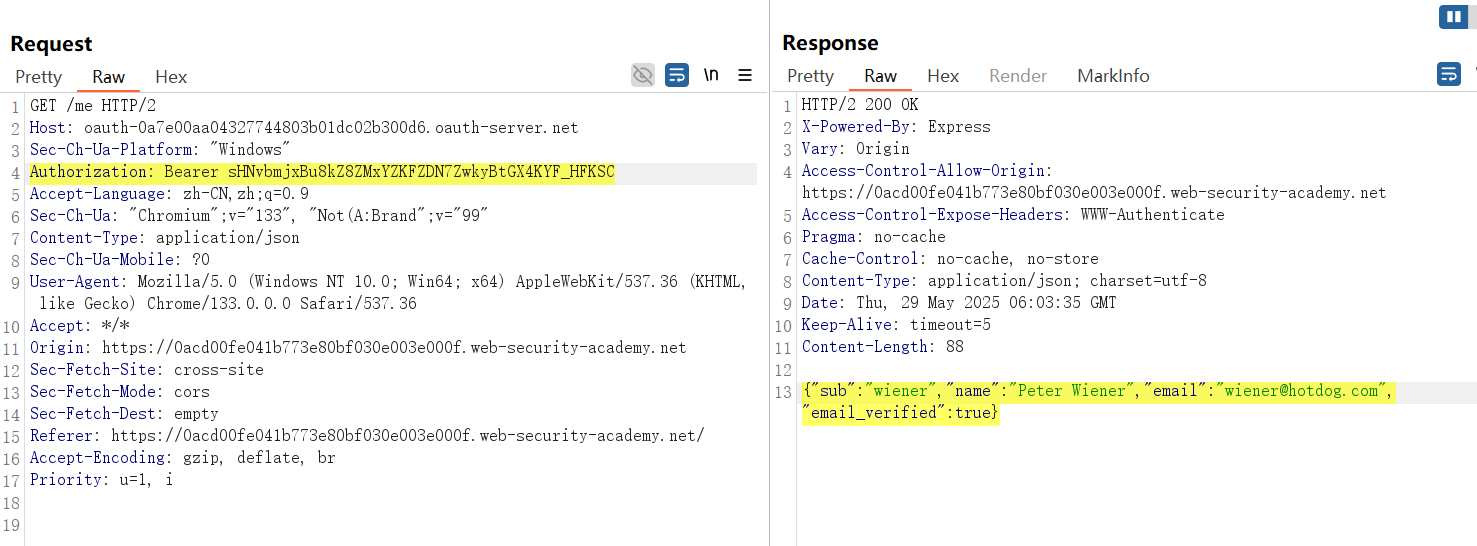Image resolution: width=1477 pixels, height=546 pixels.
Task: Click the Referer header URL in request
Action: pyautogui.click(x=407, y=436)
